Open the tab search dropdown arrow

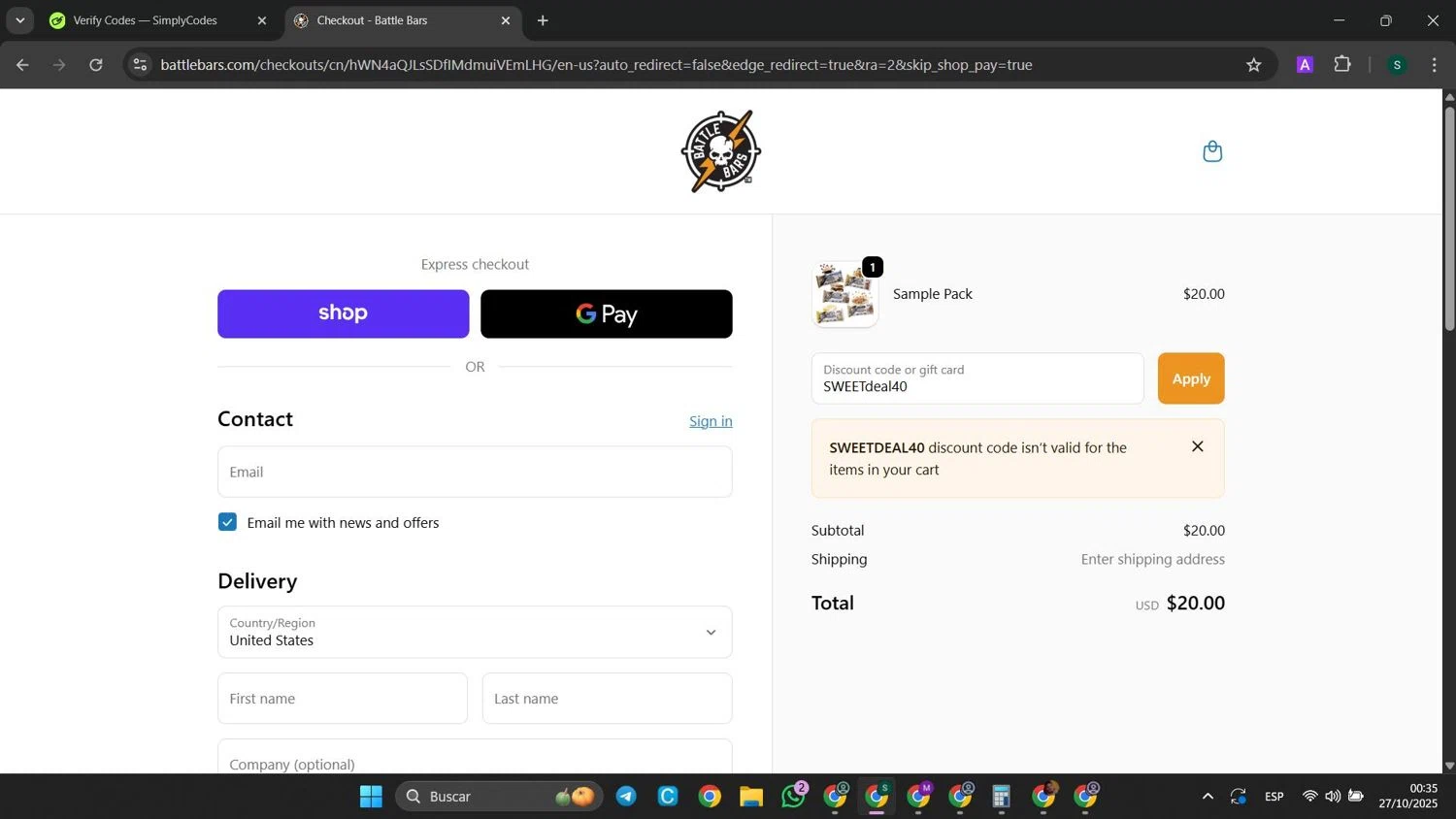pos(19,20)
